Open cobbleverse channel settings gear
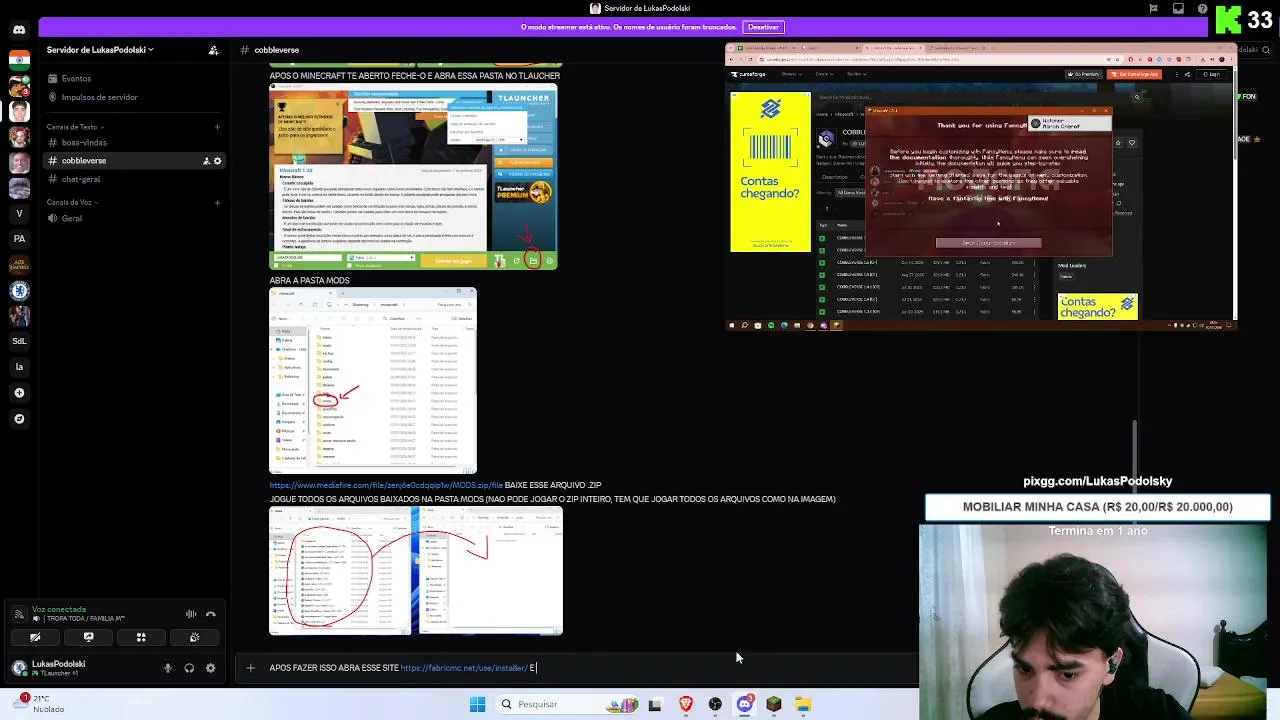The image size is (1280, 720). coord(217,161)
